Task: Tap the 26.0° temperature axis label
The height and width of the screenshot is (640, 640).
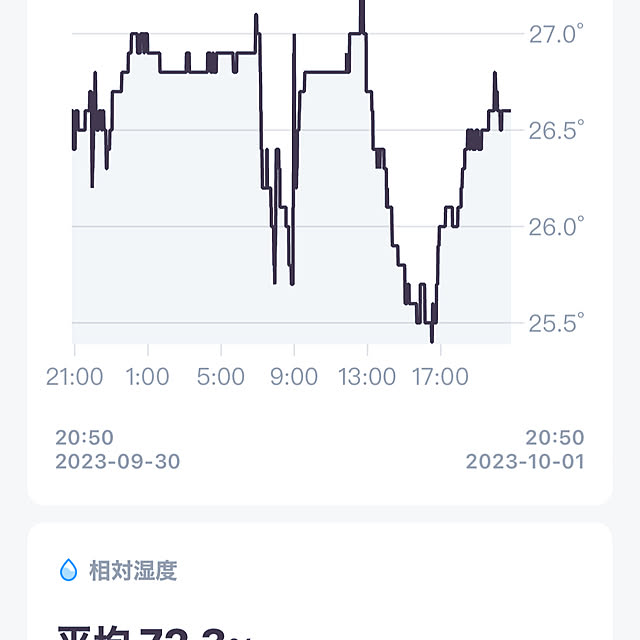Action: coord(556,227)
